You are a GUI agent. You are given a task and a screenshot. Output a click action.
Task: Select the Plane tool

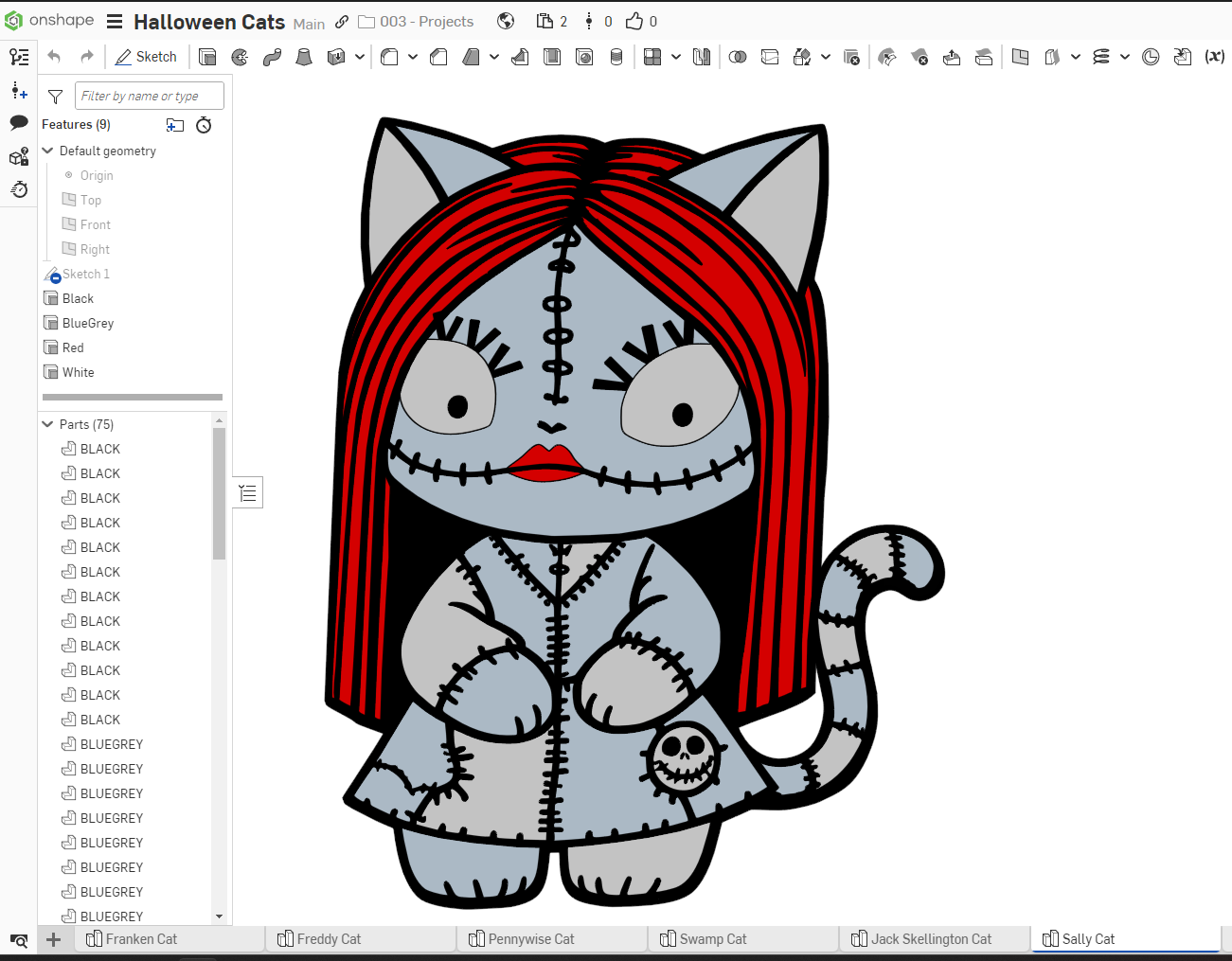point(1020,57)
